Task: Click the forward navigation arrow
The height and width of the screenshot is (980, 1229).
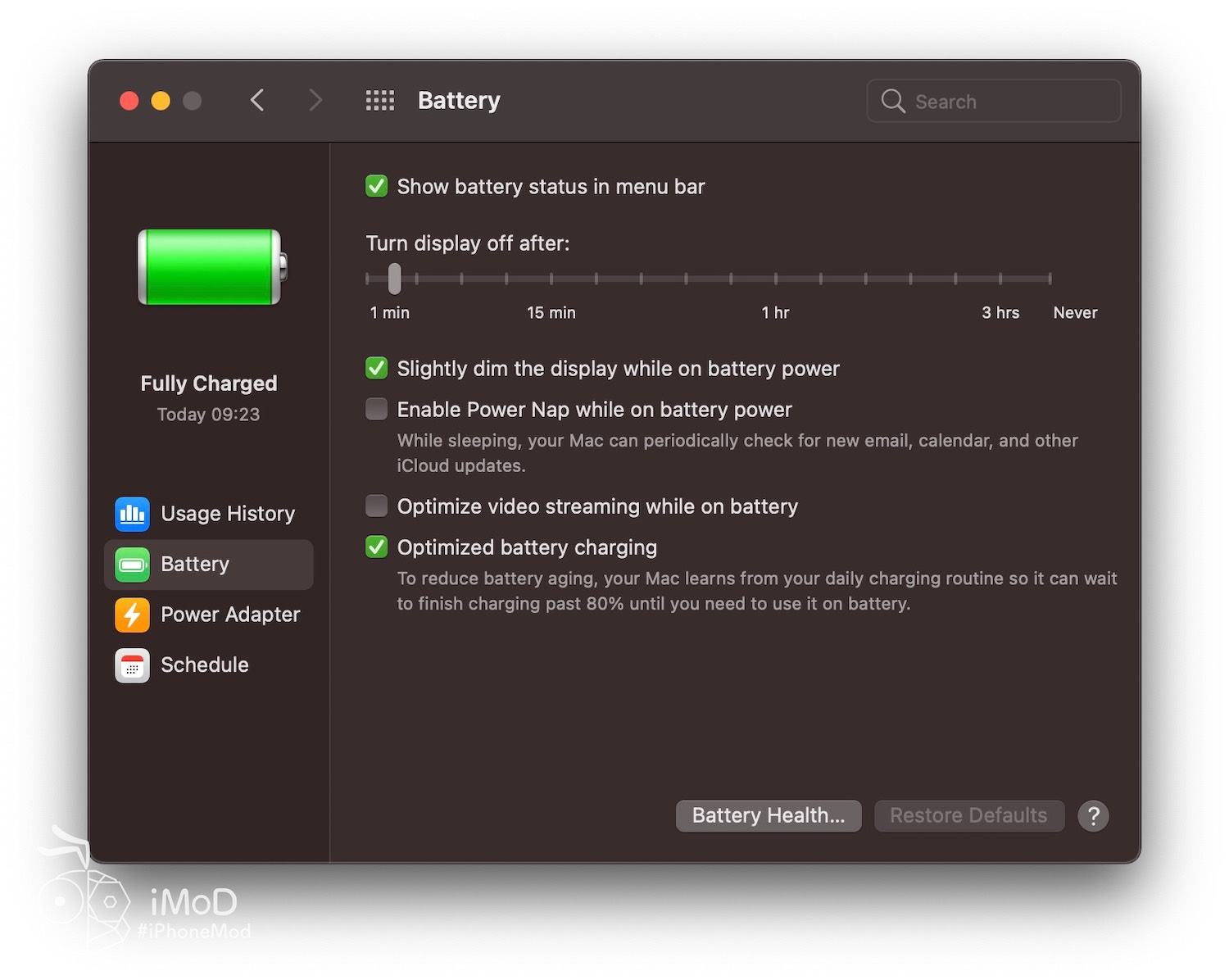Action: coord(315,99)
